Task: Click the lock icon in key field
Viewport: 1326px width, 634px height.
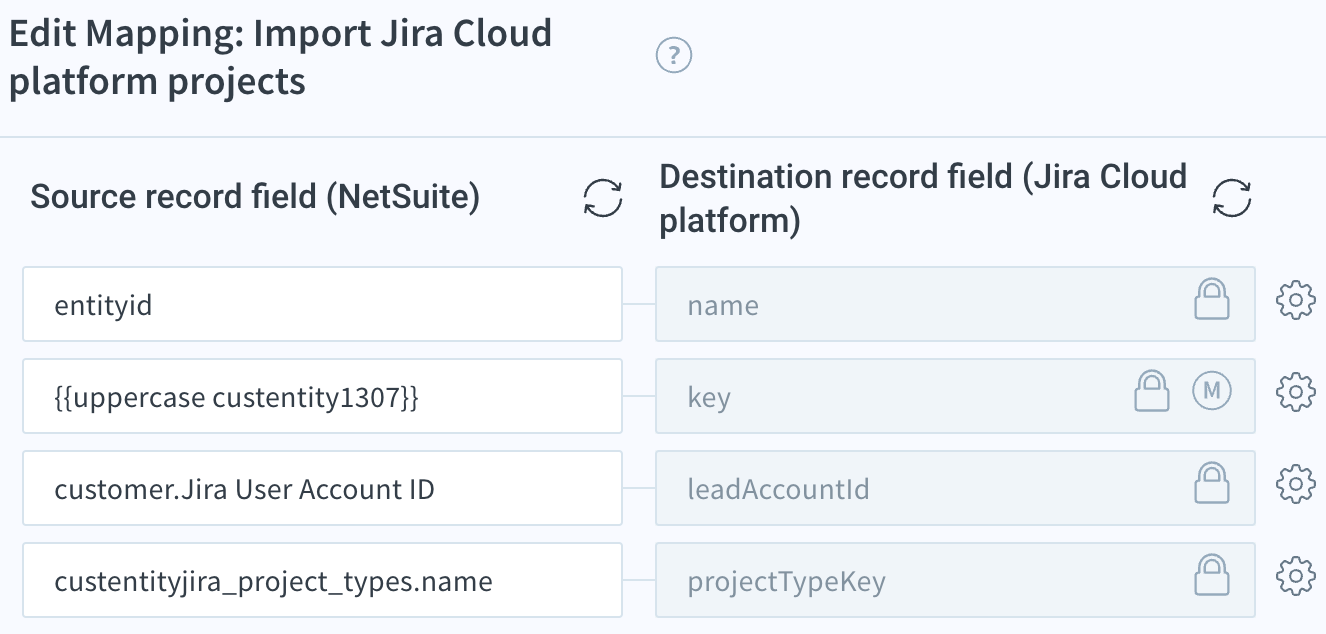Action: tap(1151, 391)
